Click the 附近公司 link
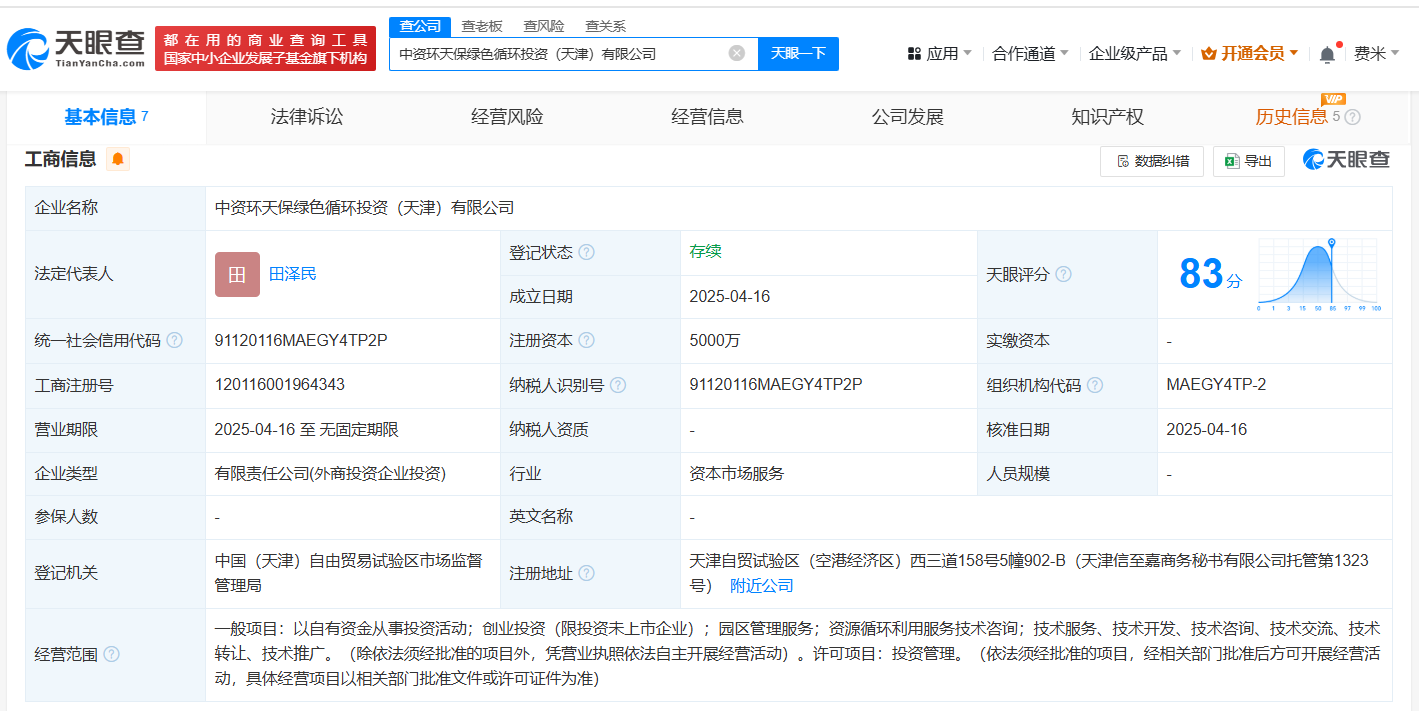The width and height of the screenshot is (1419, 711). [761, 586]
